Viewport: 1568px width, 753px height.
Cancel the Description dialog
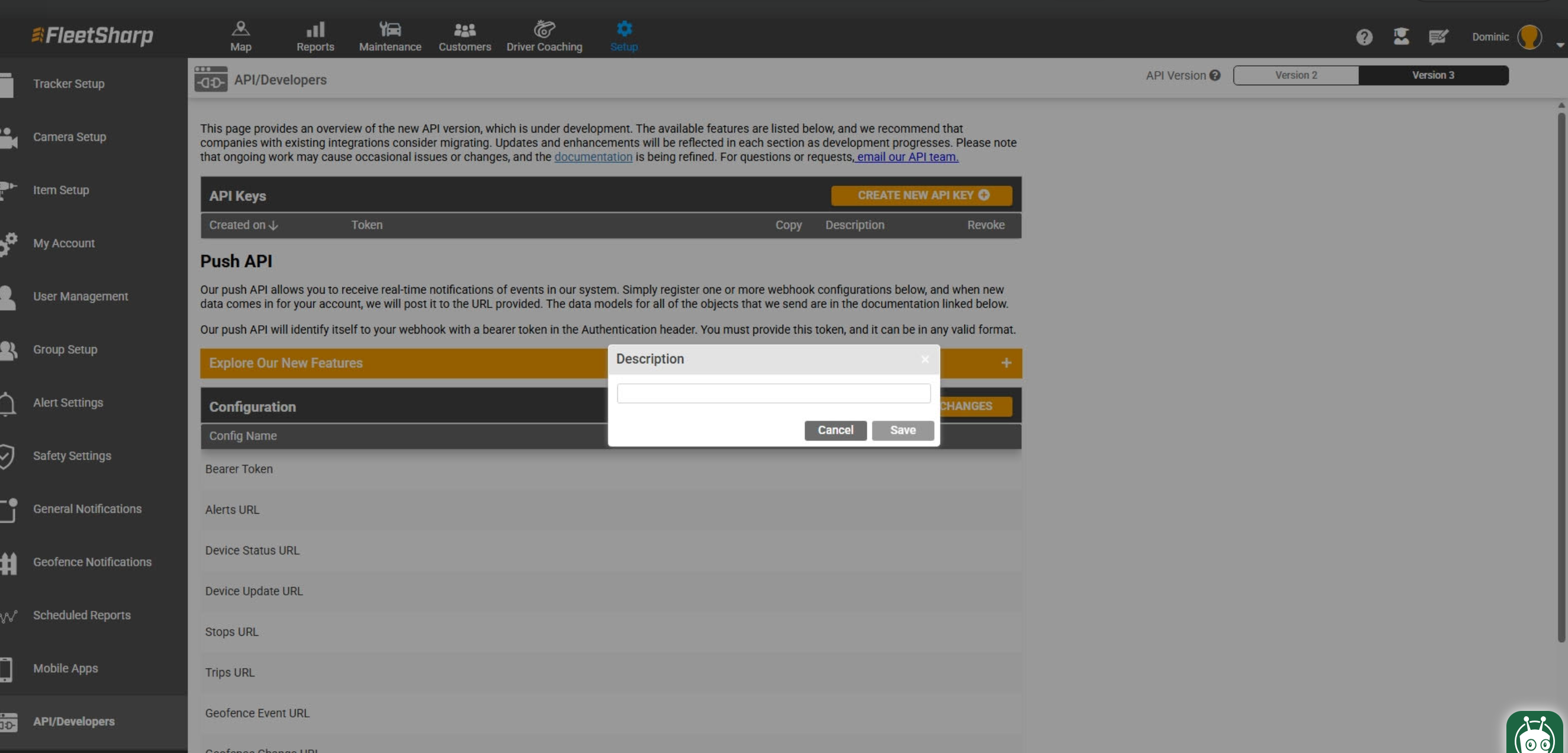835,430
